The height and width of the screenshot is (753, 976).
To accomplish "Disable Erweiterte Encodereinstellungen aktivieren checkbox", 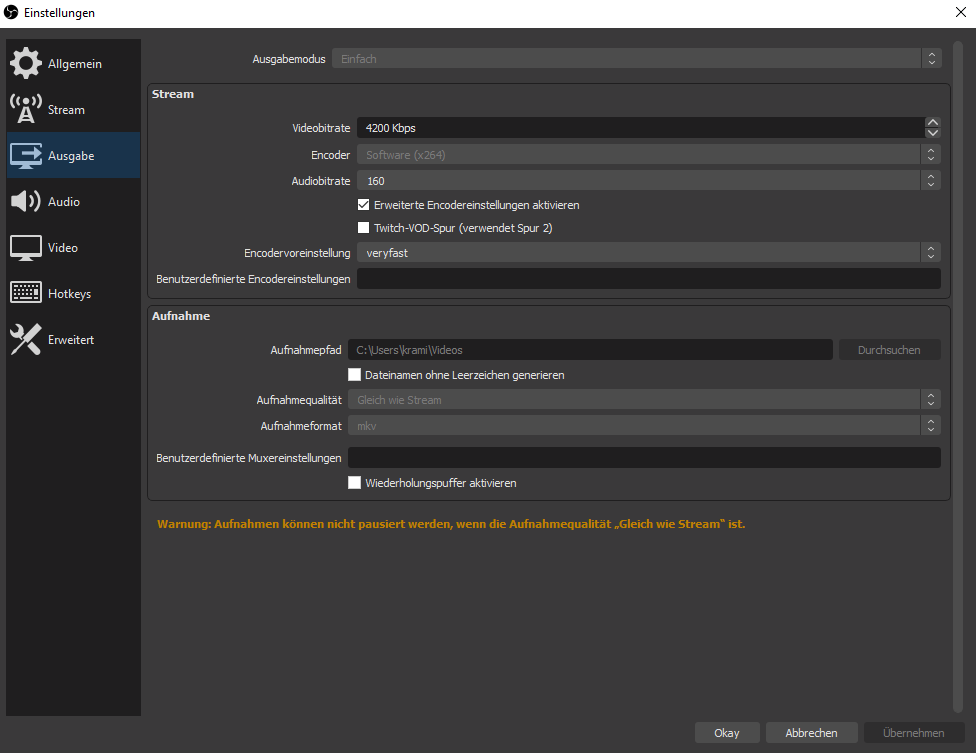I will coord(364,205).
